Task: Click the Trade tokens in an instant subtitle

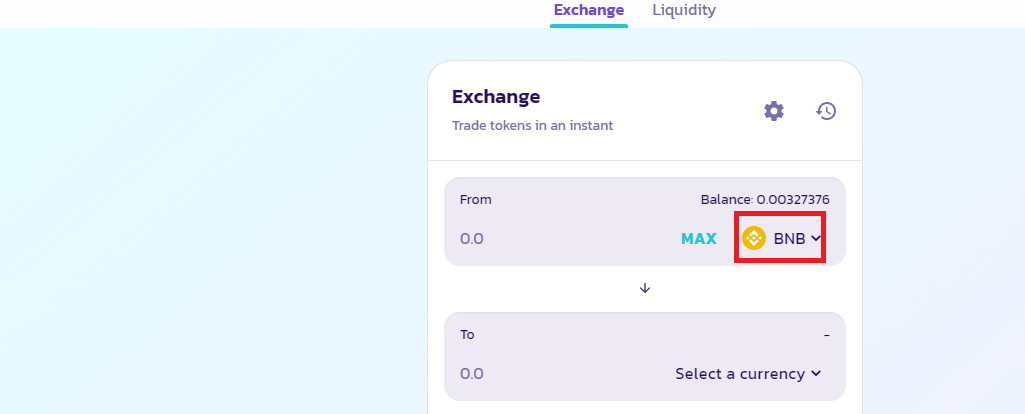Action: click(x=532, y=126)
